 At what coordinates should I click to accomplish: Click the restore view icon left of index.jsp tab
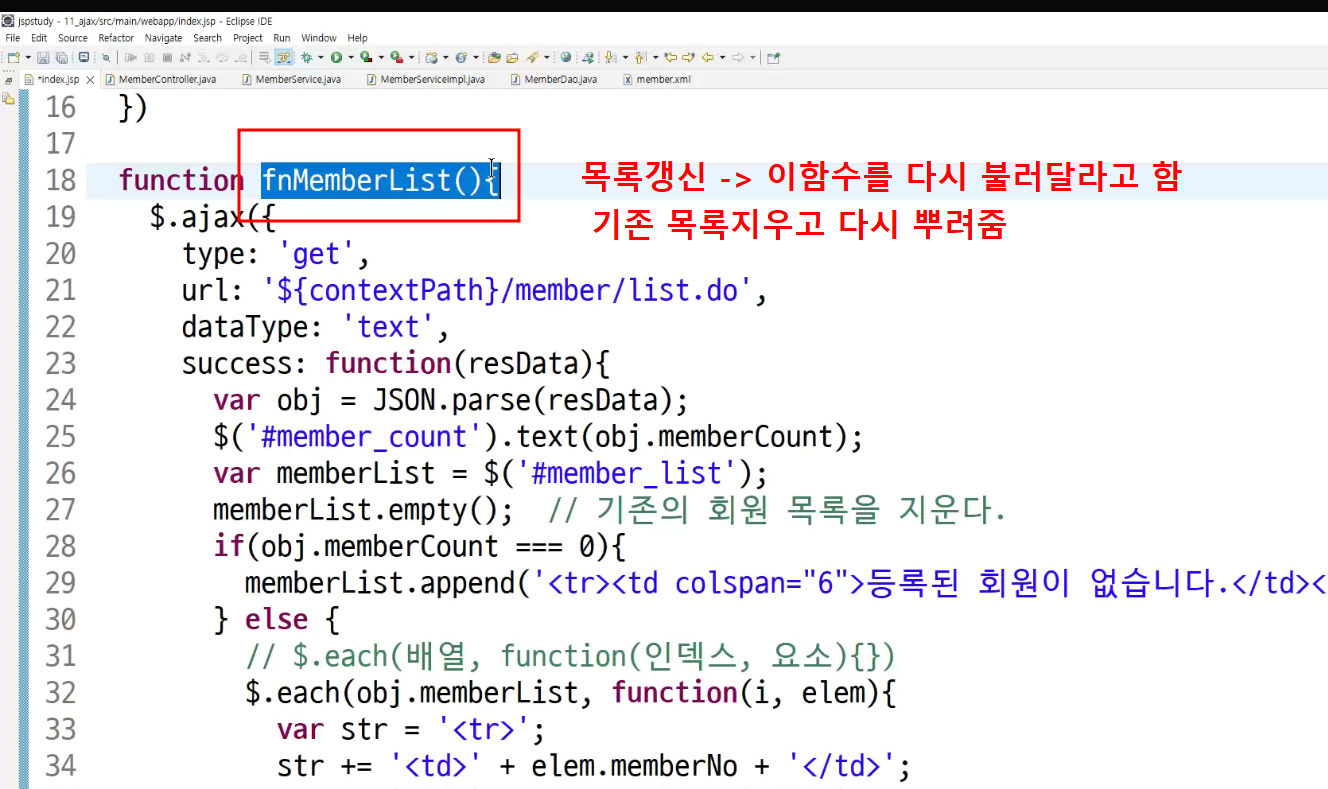pos(8,81)
